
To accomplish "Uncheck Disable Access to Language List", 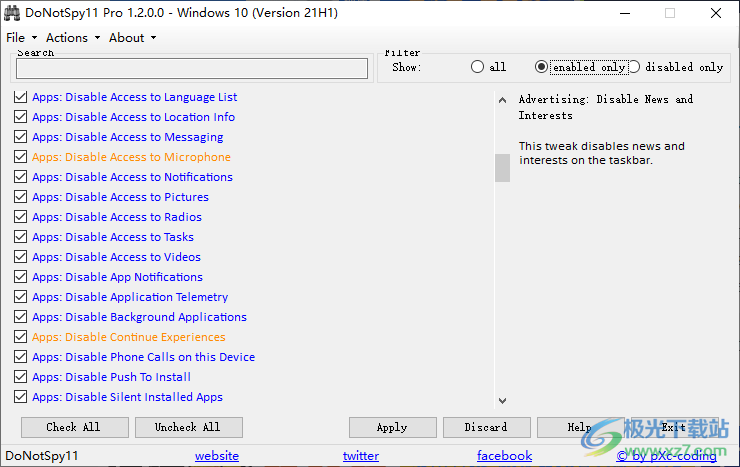I will pos(20,97).
